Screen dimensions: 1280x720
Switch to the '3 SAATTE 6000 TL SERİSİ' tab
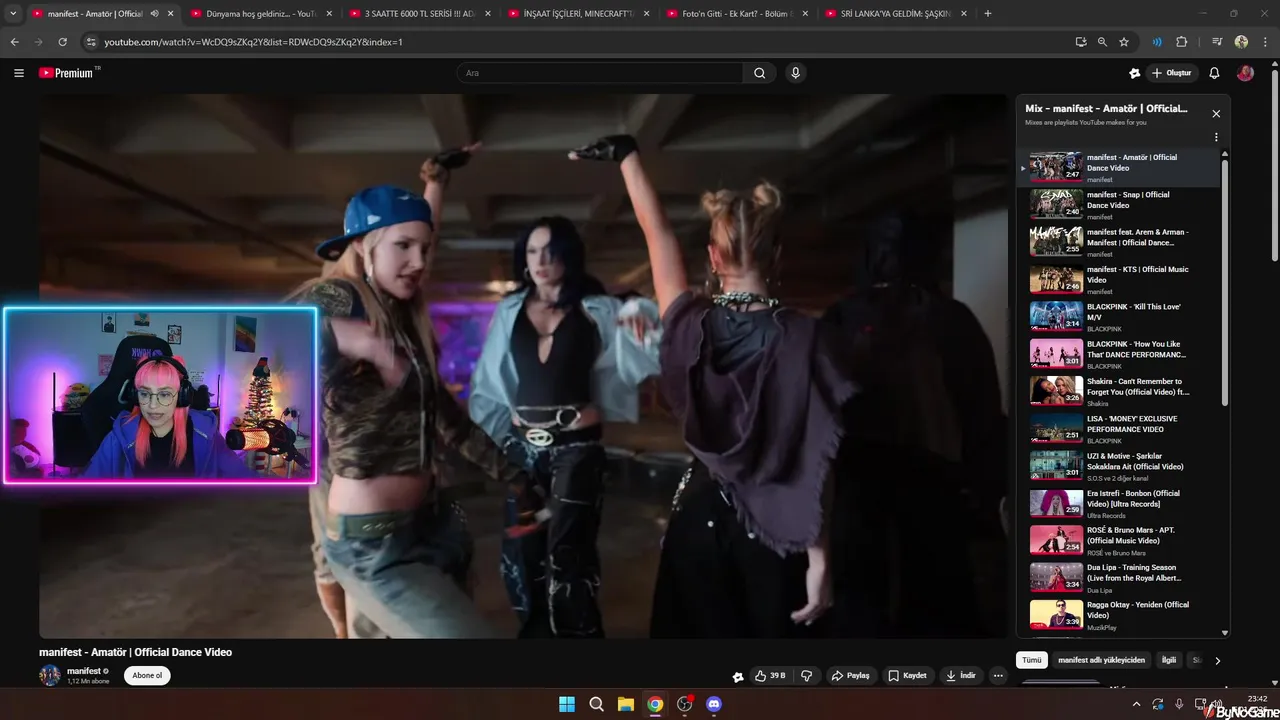pos(418,14)
